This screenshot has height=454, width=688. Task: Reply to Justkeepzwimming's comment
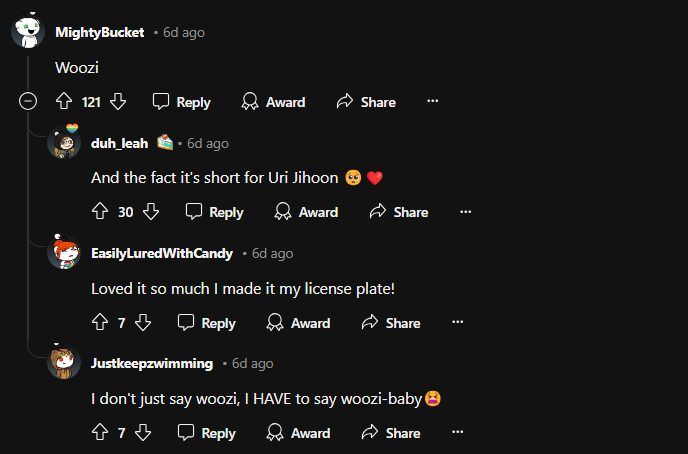[206, 433]
